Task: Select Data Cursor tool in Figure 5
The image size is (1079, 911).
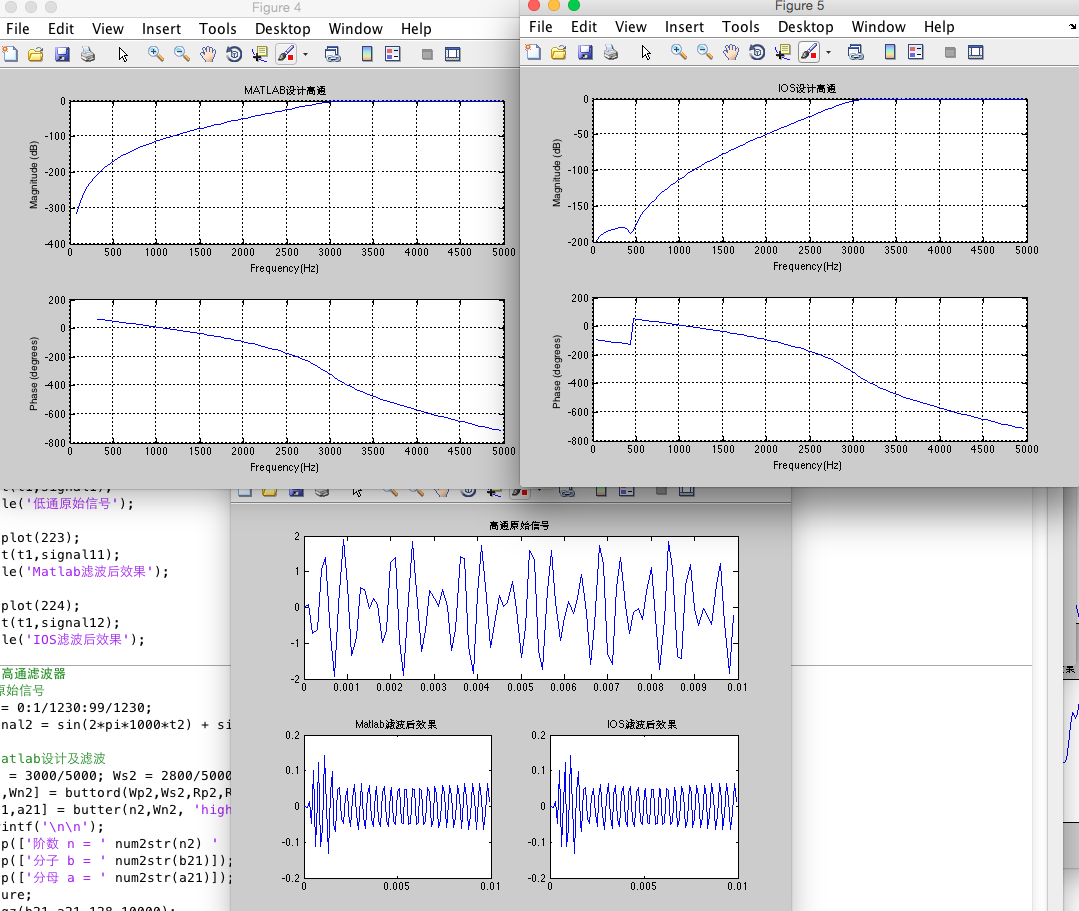Action: tap(782, 52)
